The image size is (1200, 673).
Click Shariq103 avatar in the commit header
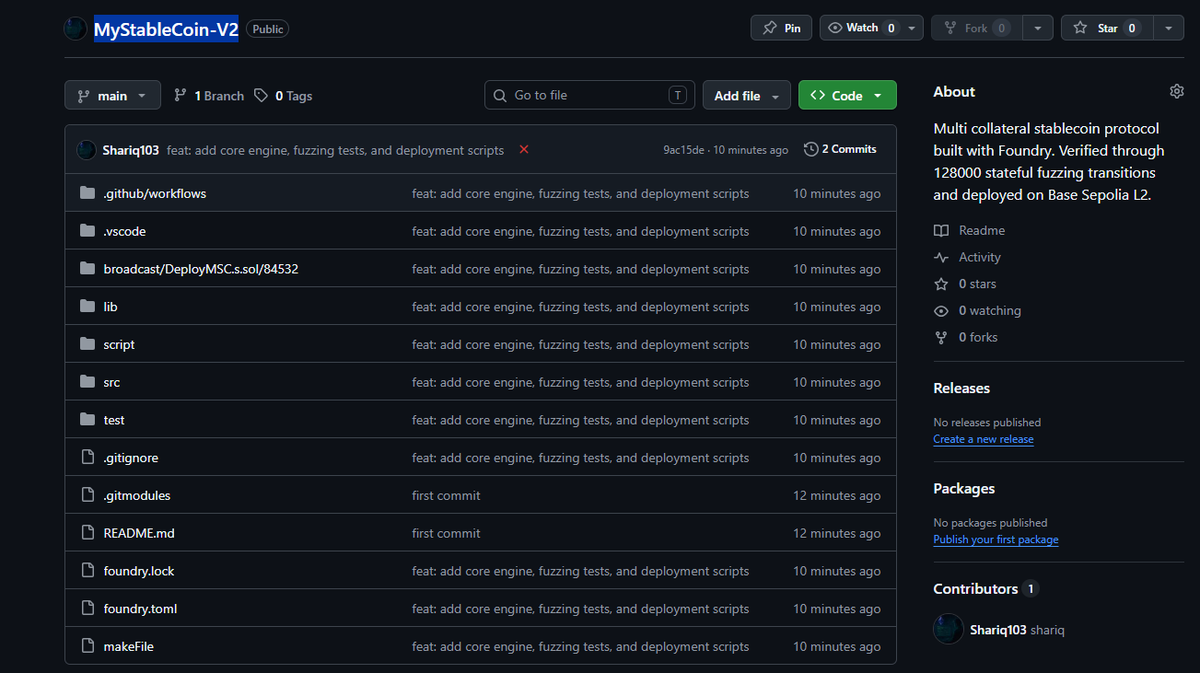pos(86,150)
